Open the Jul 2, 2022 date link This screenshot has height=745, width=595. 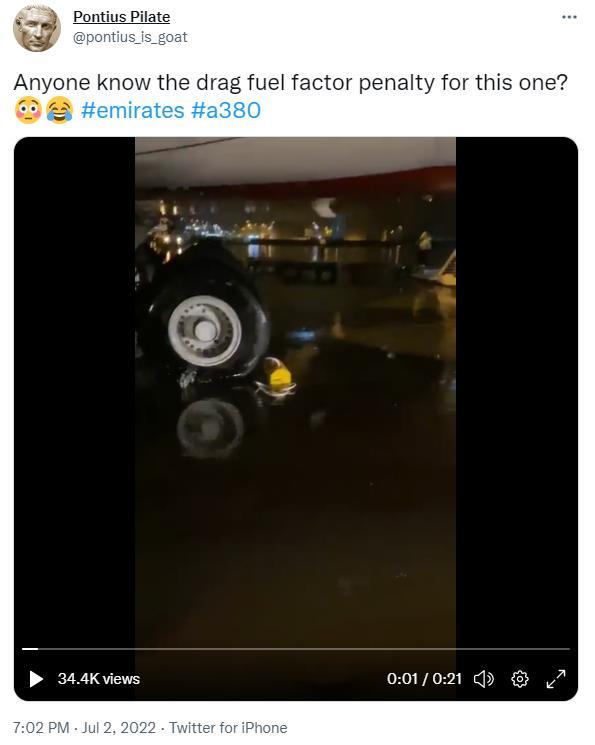click(x=119, y=727)
